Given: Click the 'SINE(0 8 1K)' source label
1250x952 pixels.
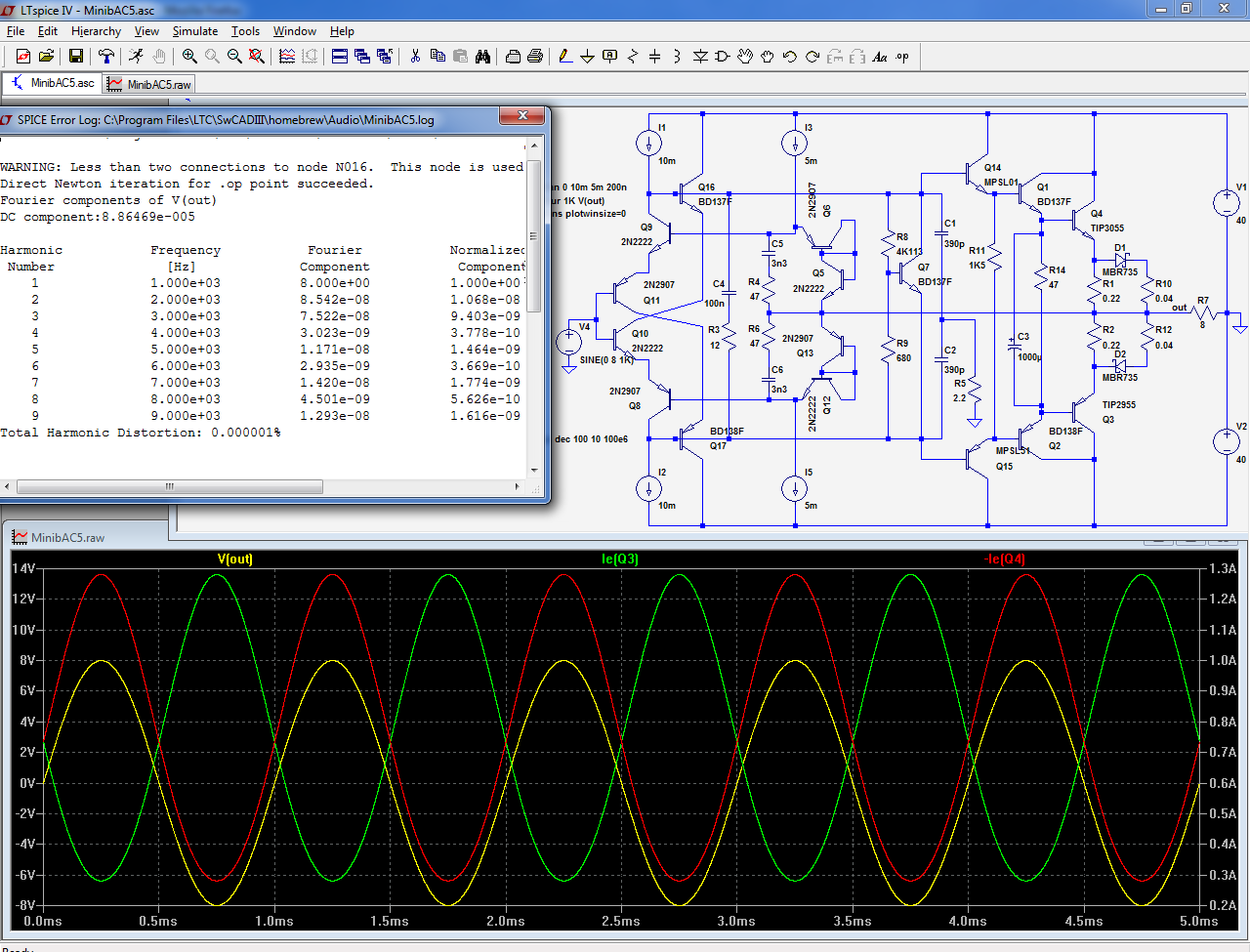Looking at the screenshot, I should (x=607, y=360).
